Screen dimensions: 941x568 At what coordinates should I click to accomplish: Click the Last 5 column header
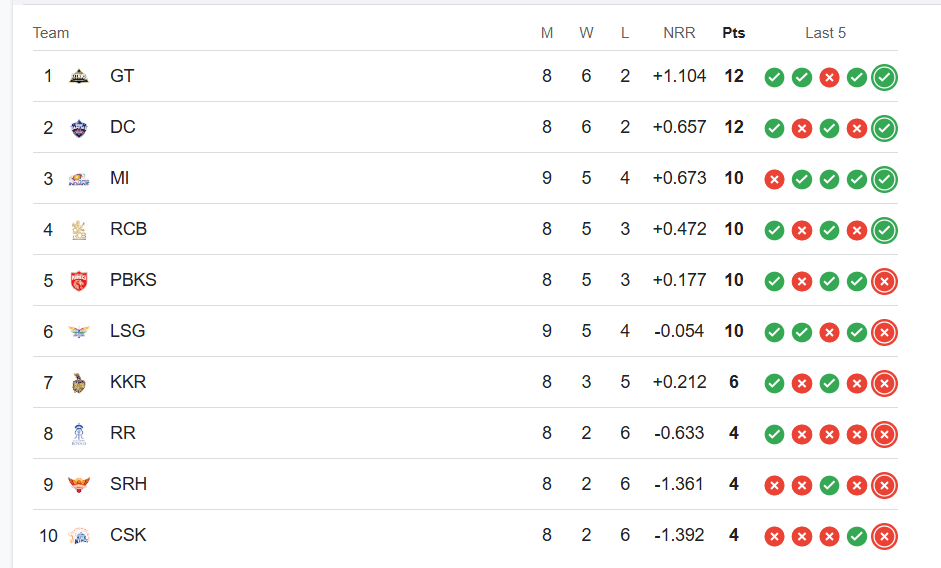tap(825, 33)
